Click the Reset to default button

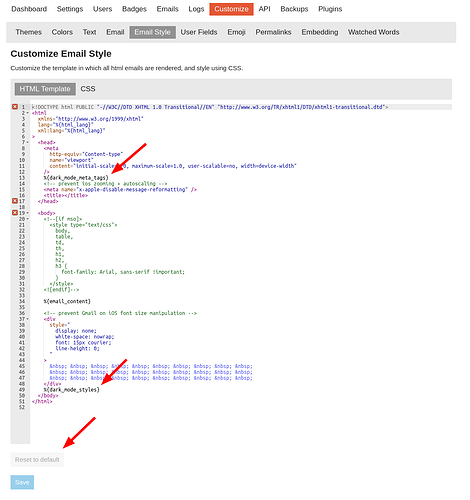coord(37,460)
